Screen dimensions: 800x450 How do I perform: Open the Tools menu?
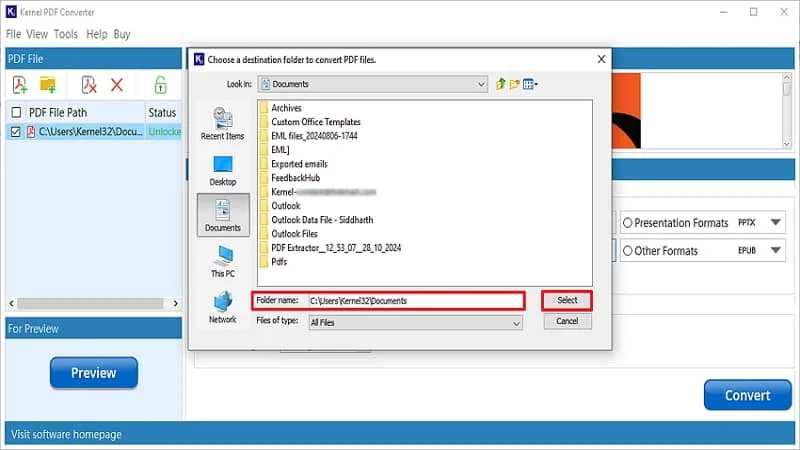(x=66, y=34)
